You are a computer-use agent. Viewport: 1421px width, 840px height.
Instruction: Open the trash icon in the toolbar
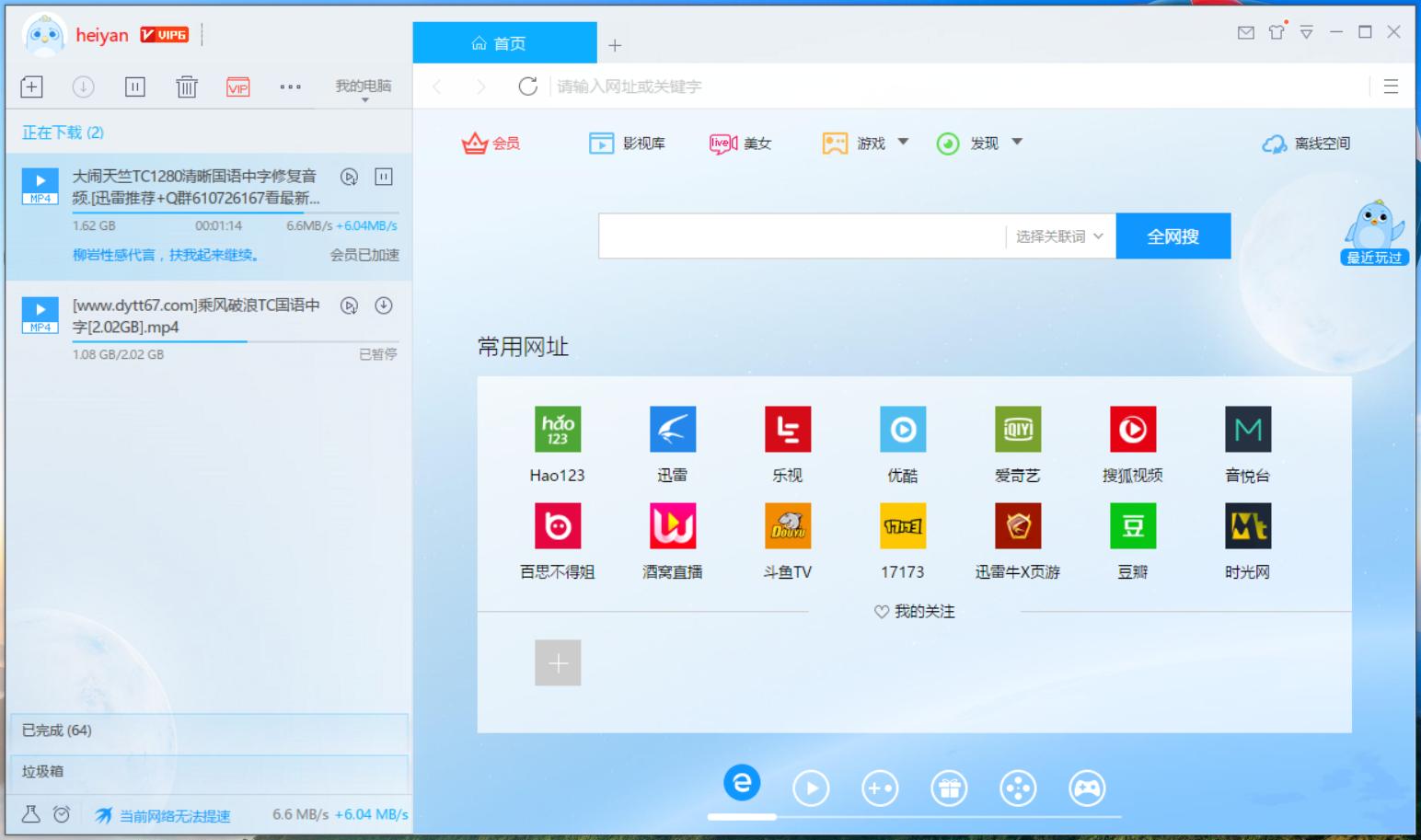(186, 86)
